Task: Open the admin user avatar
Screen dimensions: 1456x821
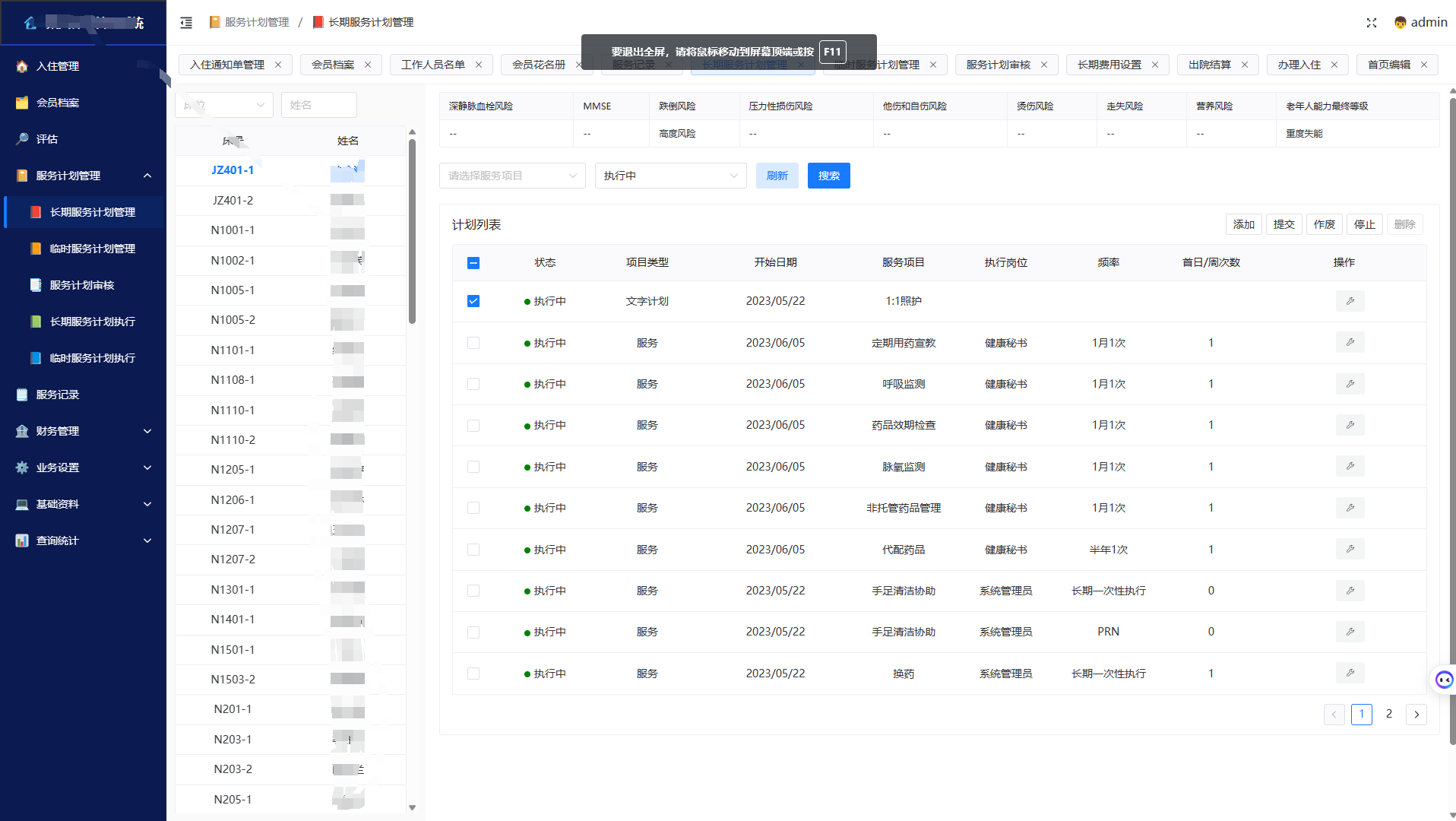Action: (x=1400, y=23)
